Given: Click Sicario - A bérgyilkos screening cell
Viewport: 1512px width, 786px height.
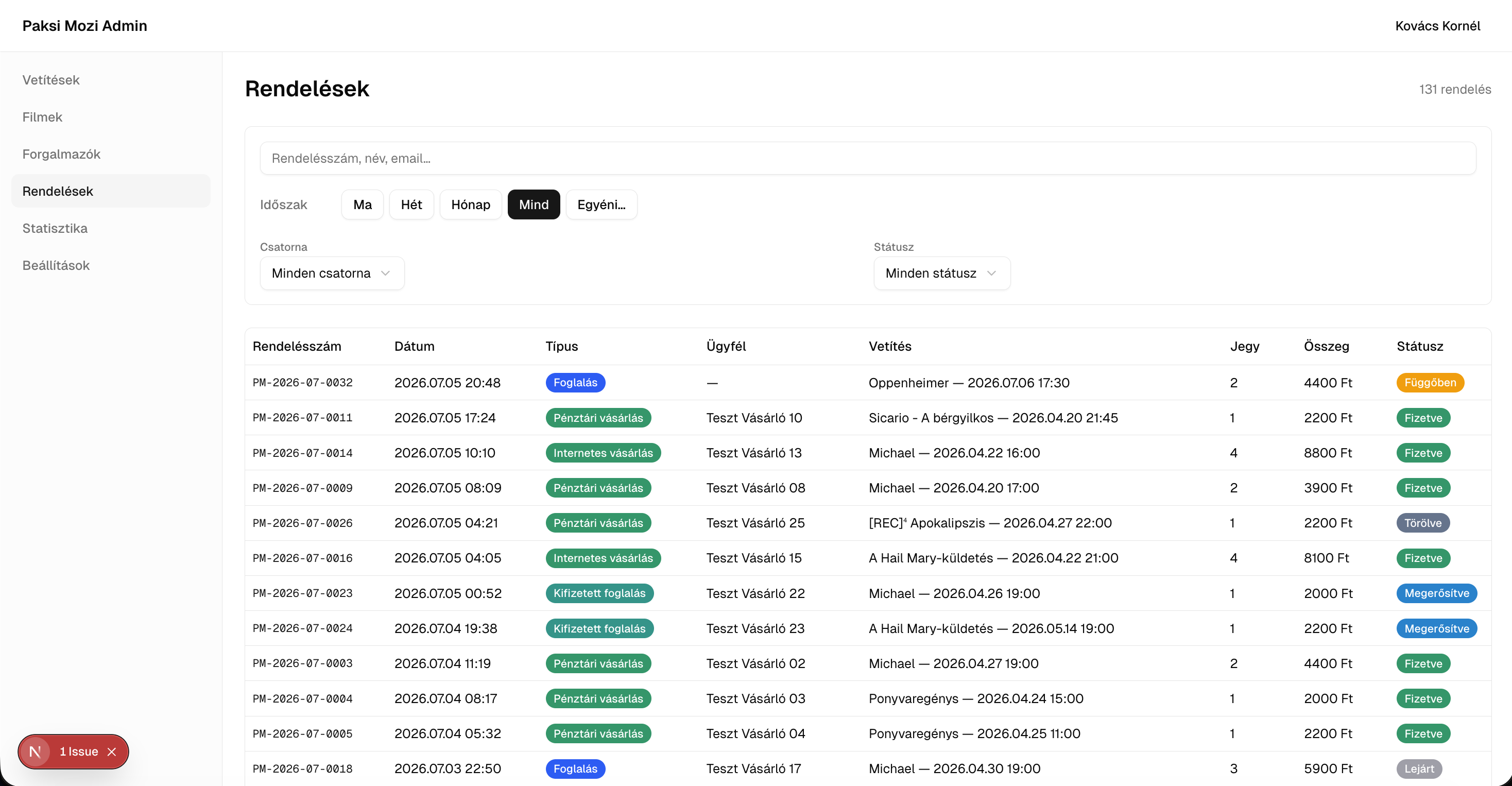Looking at the screenshot, I should pos(993,418).
